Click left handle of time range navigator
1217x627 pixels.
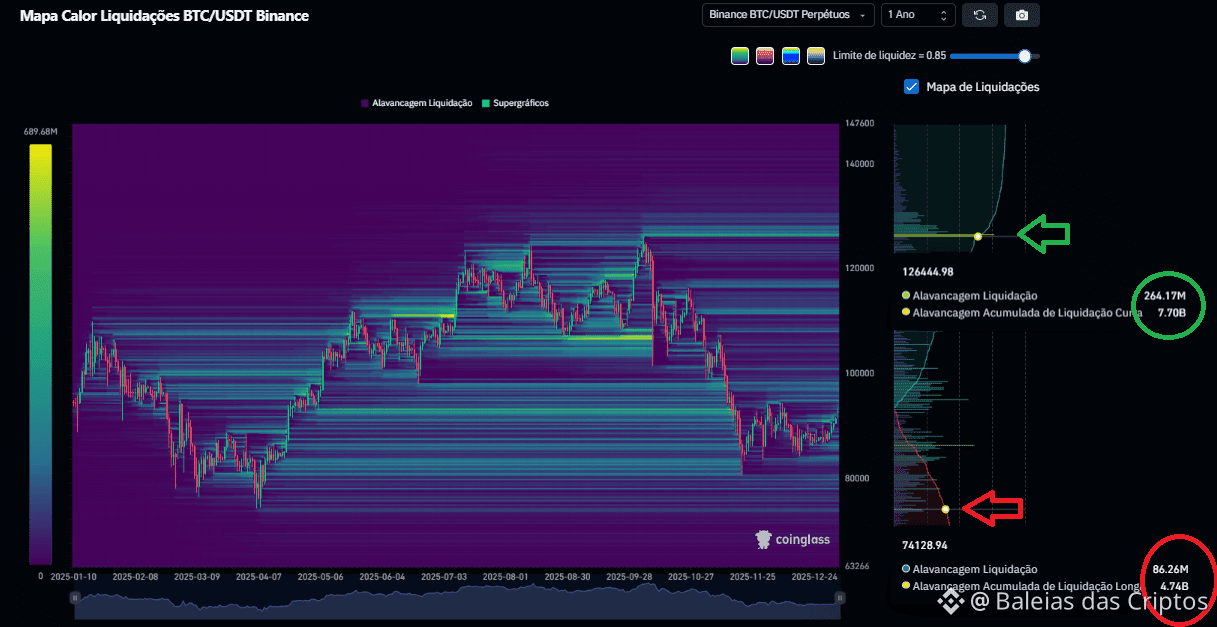click(75, 598)
